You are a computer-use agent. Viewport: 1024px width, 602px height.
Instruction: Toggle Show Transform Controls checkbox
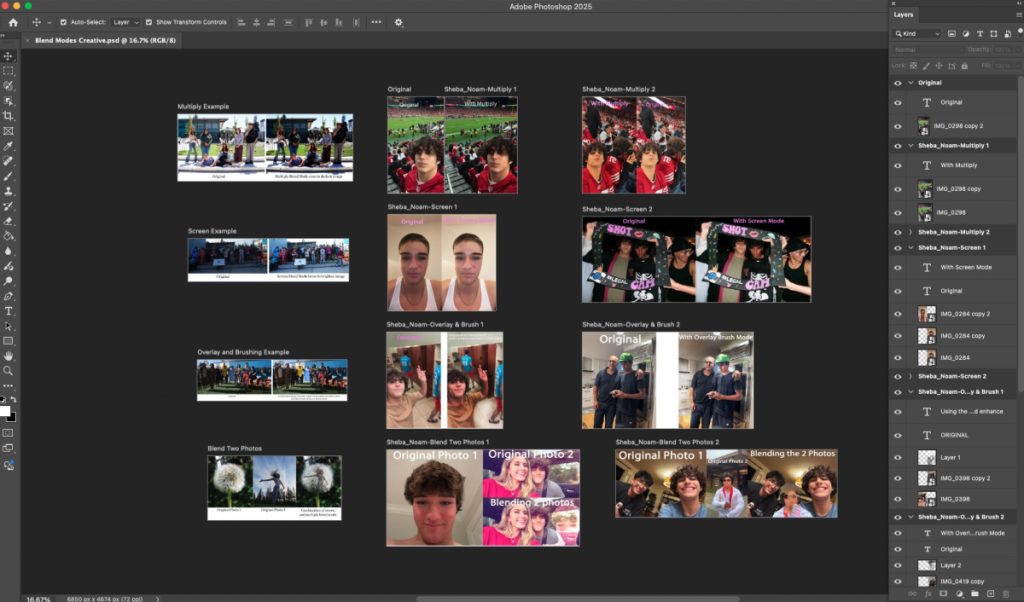(x=149, y=22)
